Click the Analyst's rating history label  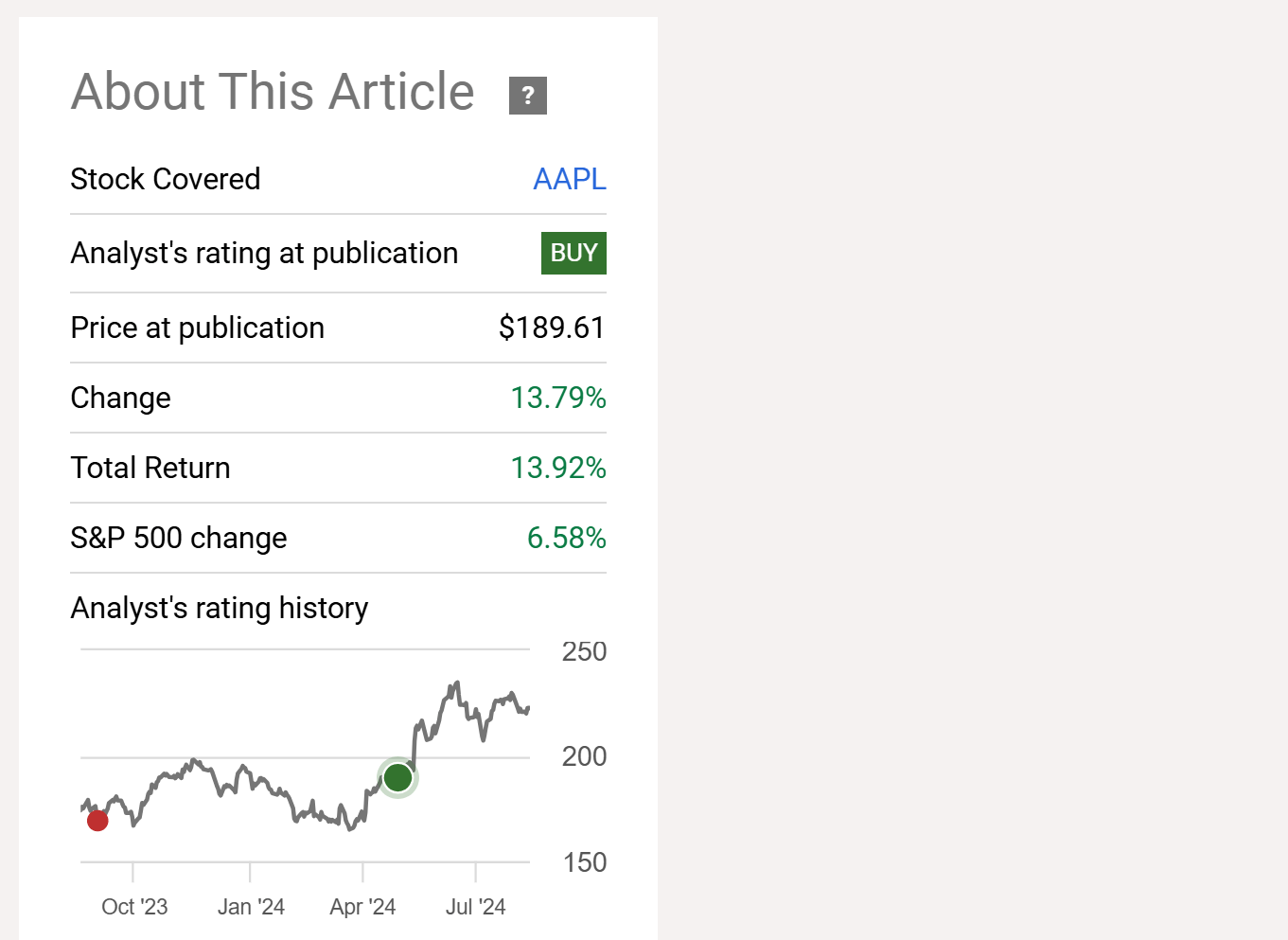click(220, 608)
